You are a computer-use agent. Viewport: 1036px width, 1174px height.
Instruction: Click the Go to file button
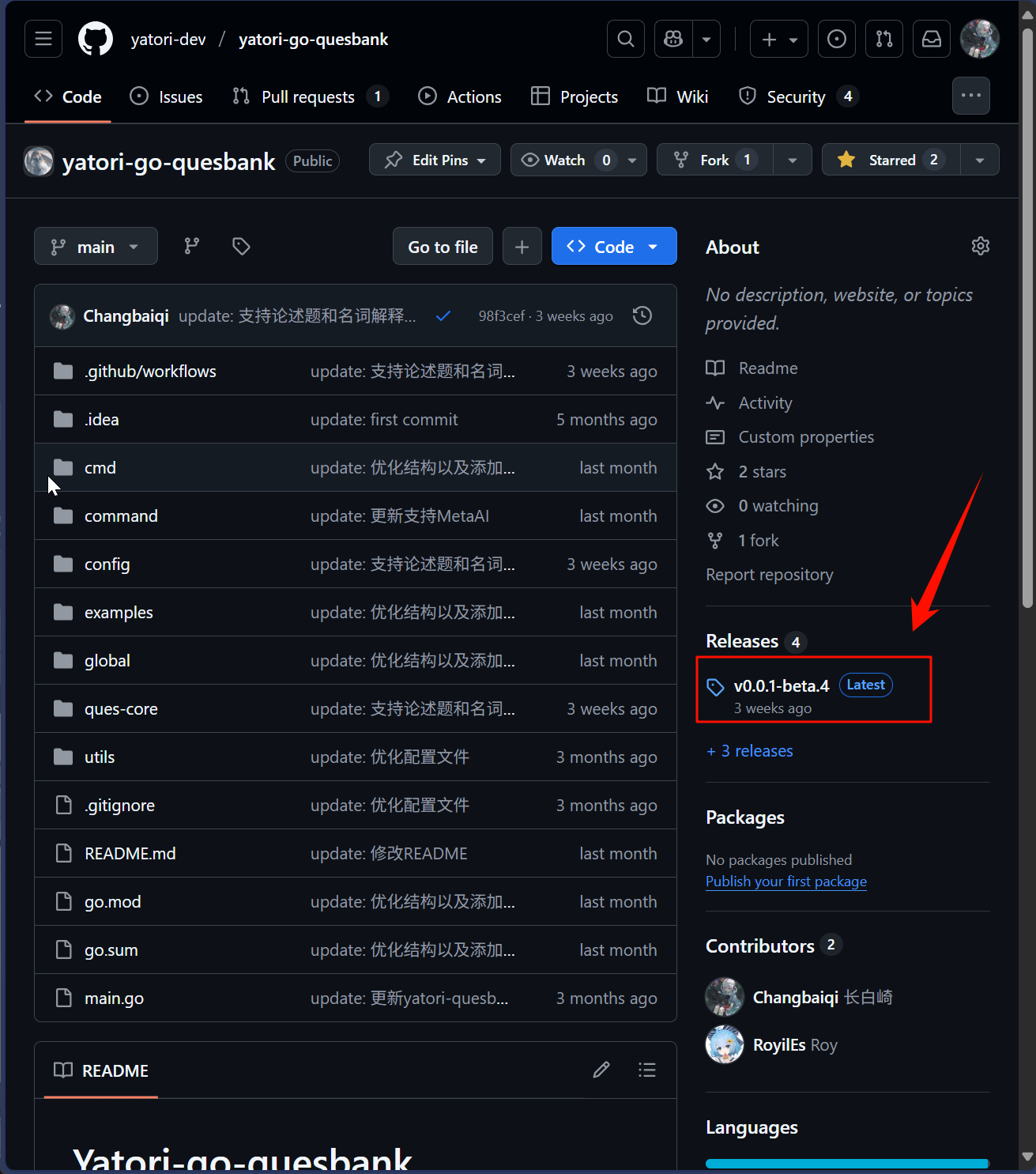coord(443,247)
